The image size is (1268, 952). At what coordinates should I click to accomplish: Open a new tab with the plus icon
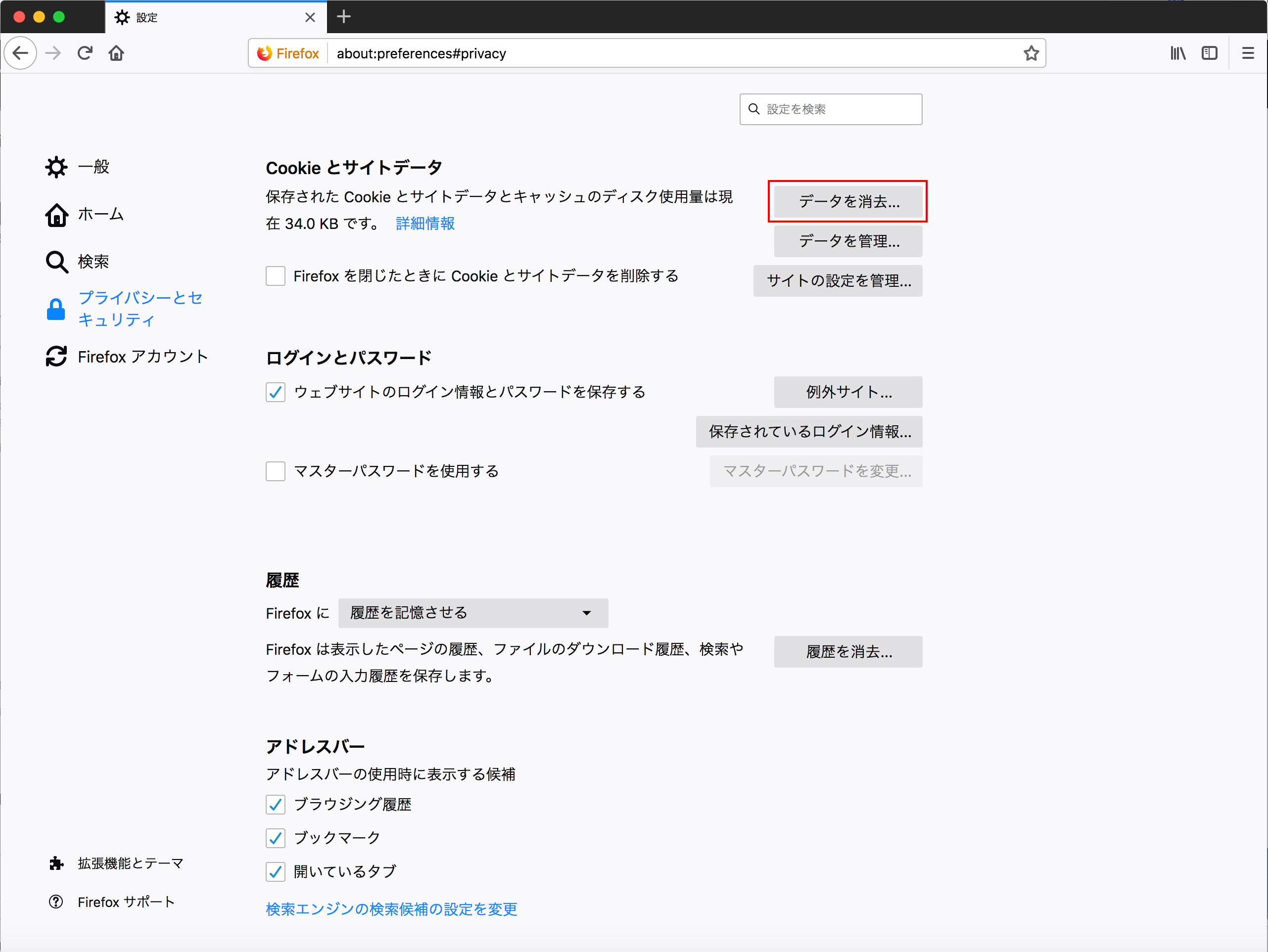point(343,17)
